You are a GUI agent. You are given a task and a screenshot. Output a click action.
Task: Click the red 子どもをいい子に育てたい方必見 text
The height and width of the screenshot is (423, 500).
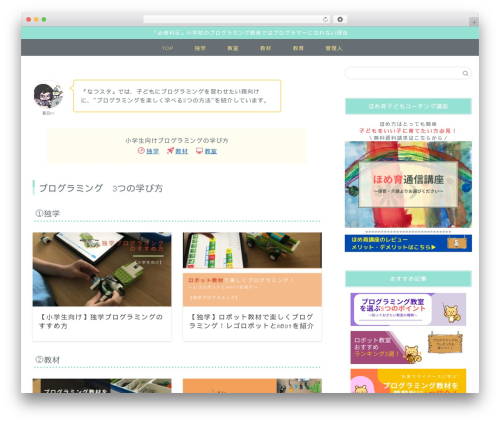point(408,131)
